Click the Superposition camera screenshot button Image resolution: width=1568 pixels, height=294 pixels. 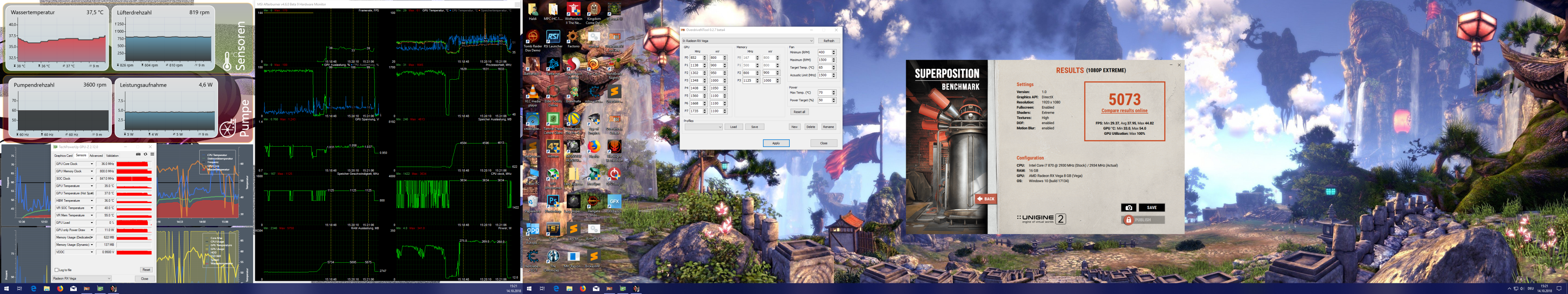pyautogui.click(x=1129, y=207)
